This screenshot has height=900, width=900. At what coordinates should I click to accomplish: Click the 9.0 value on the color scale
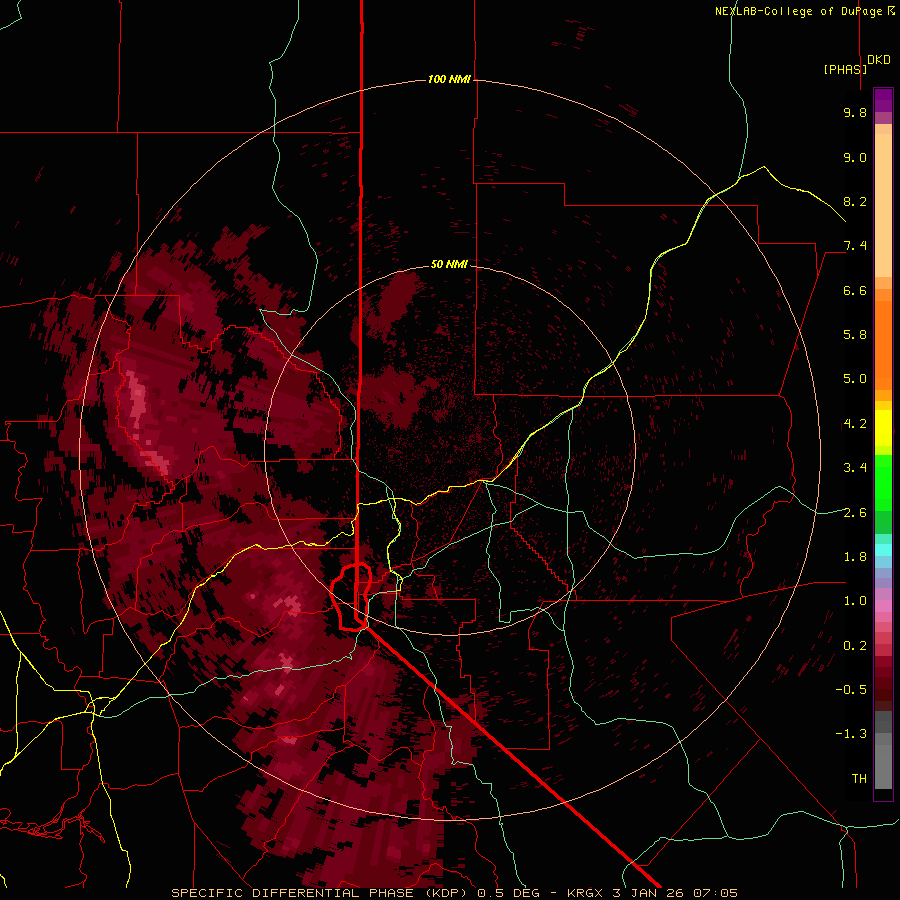click(855, 157)
